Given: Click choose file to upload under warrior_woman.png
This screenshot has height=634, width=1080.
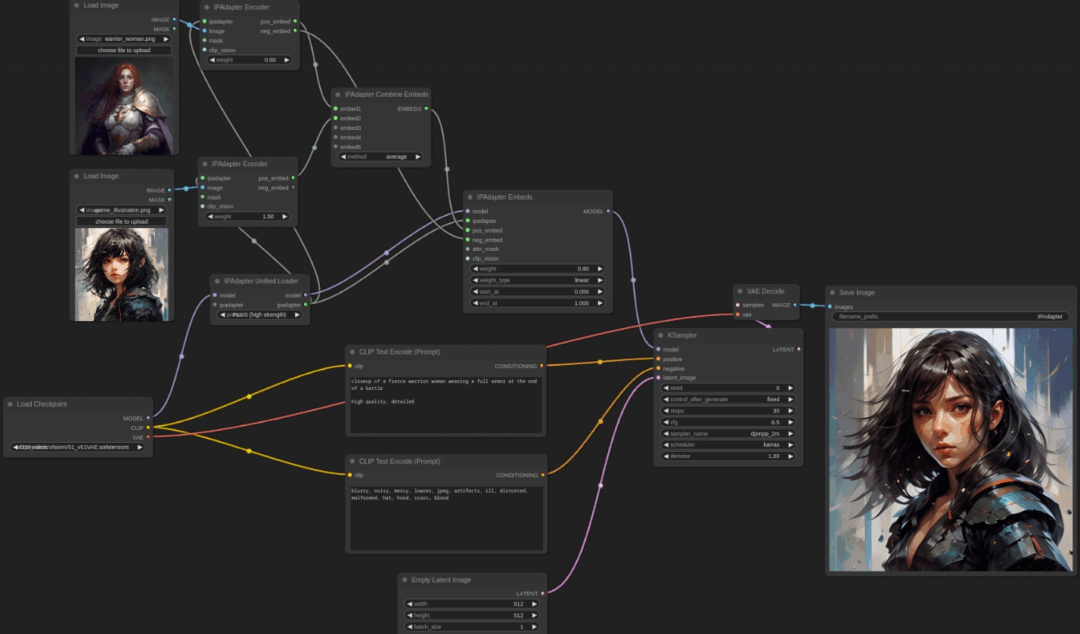Looking at the screenshot, I should (x=123, y=50).
